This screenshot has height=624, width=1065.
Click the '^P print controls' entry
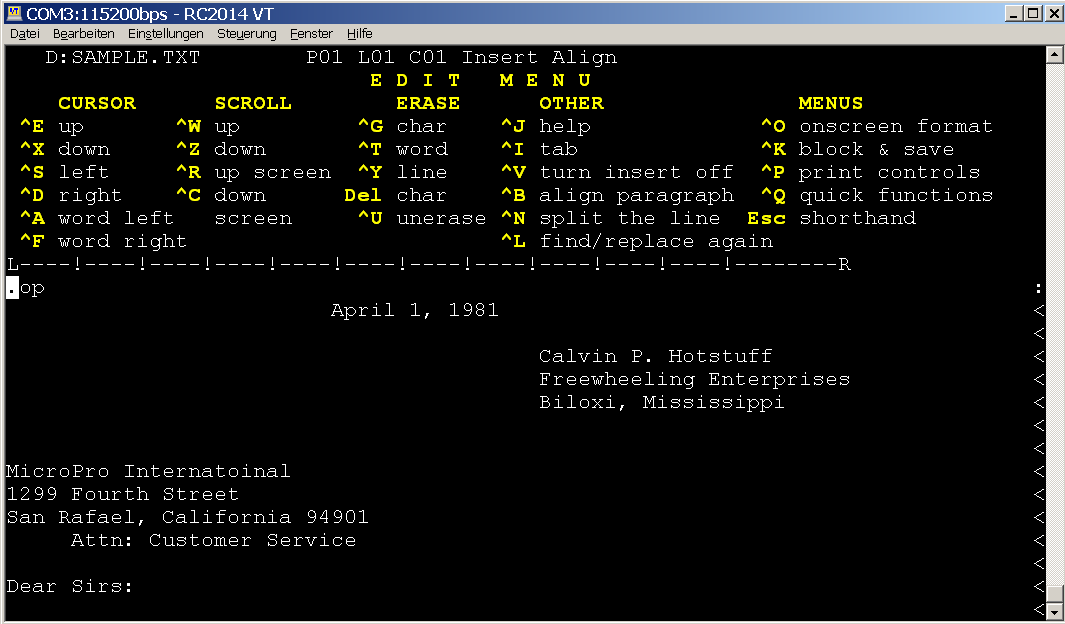[870, 172]
